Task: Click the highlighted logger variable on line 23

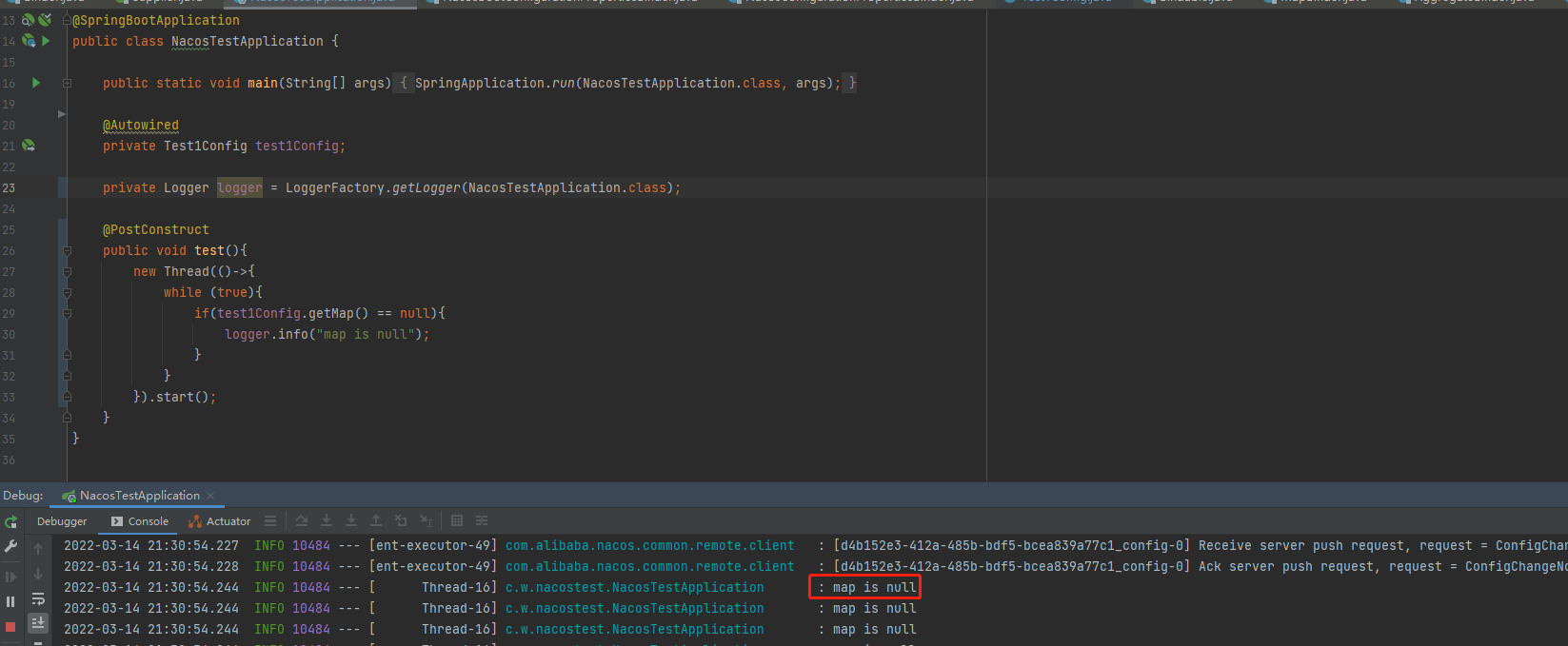Action: [240, 187]
